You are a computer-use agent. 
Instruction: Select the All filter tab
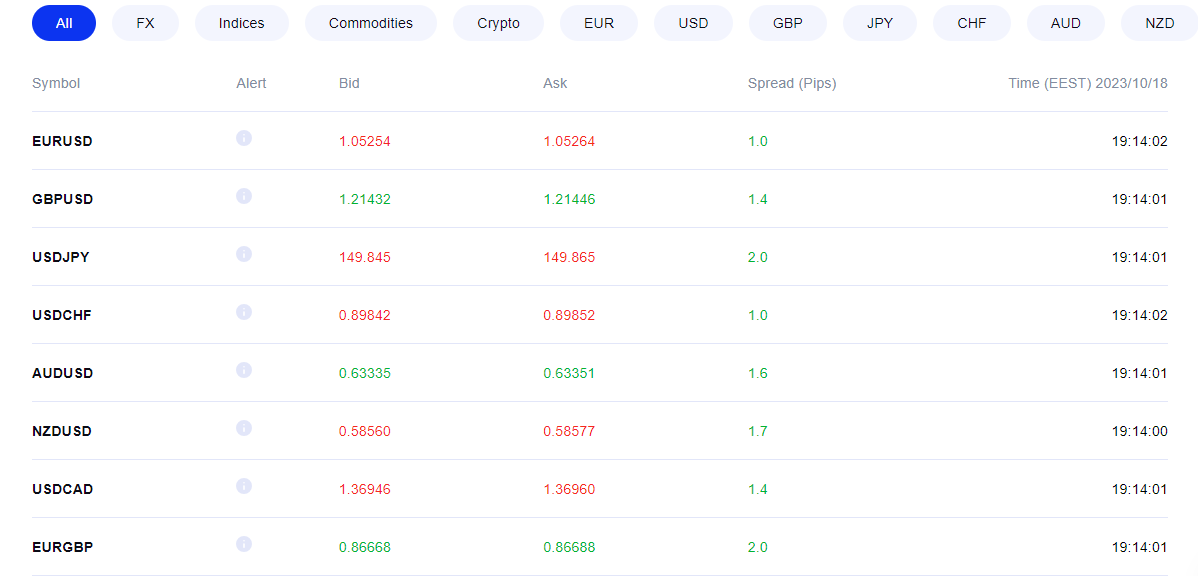(x=64, y=23)
